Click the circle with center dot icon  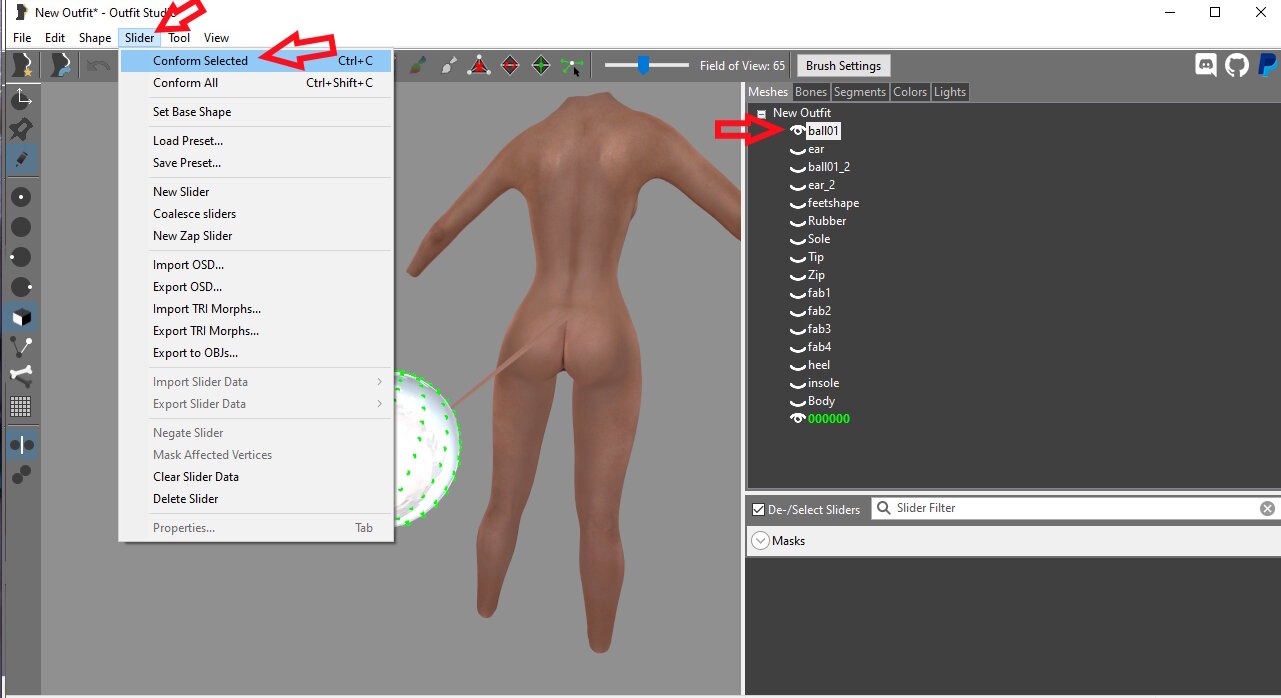coord(21,197)
